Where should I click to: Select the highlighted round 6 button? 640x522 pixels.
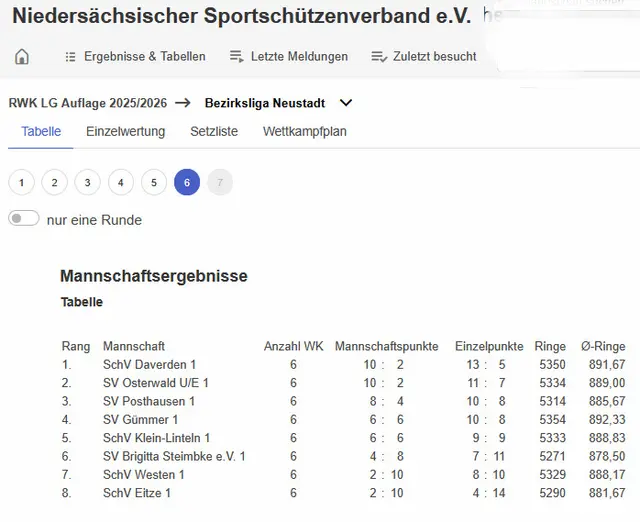tap(187, 183)
